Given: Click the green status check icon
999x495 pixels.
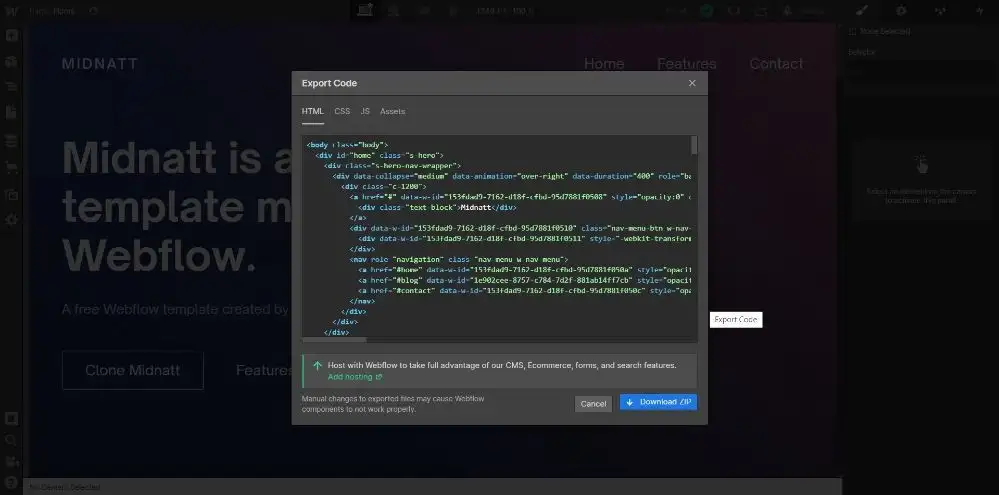Looking at the screenshot, I should 707,11.
